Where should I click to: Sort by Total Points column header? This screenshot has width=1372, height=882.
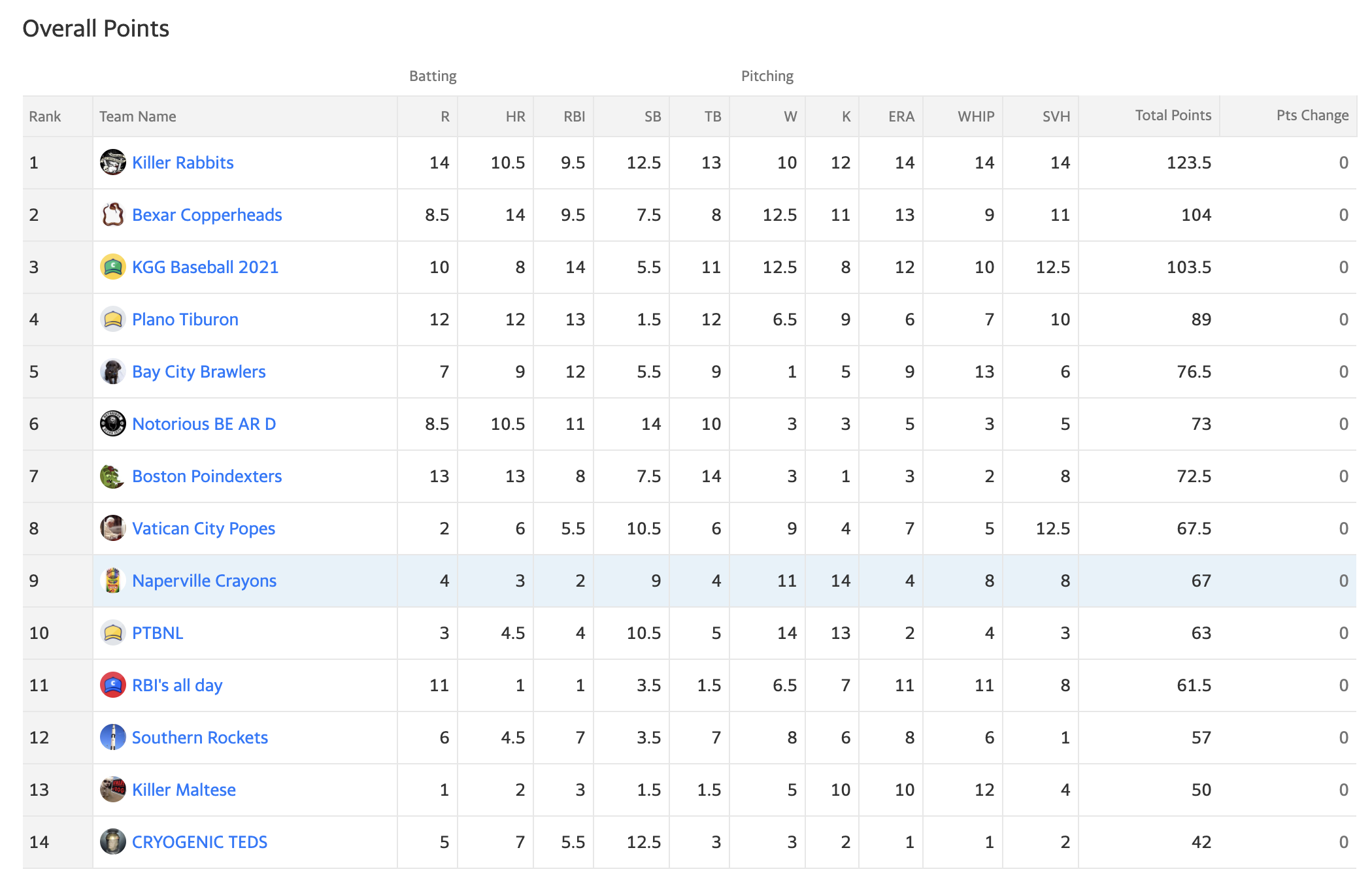(1173, 116)
